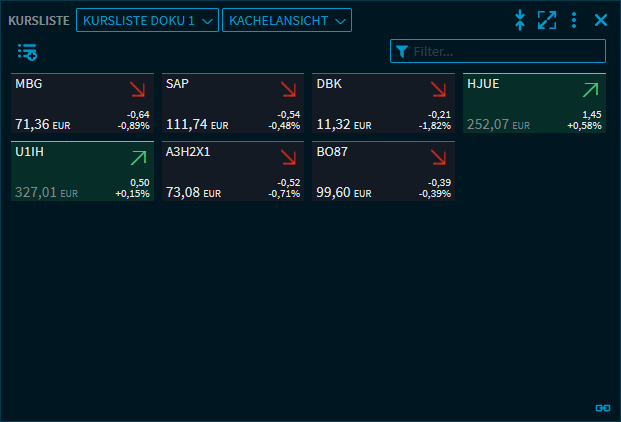Select the DBK tile
Screen dimensions: 621x422
383,103
